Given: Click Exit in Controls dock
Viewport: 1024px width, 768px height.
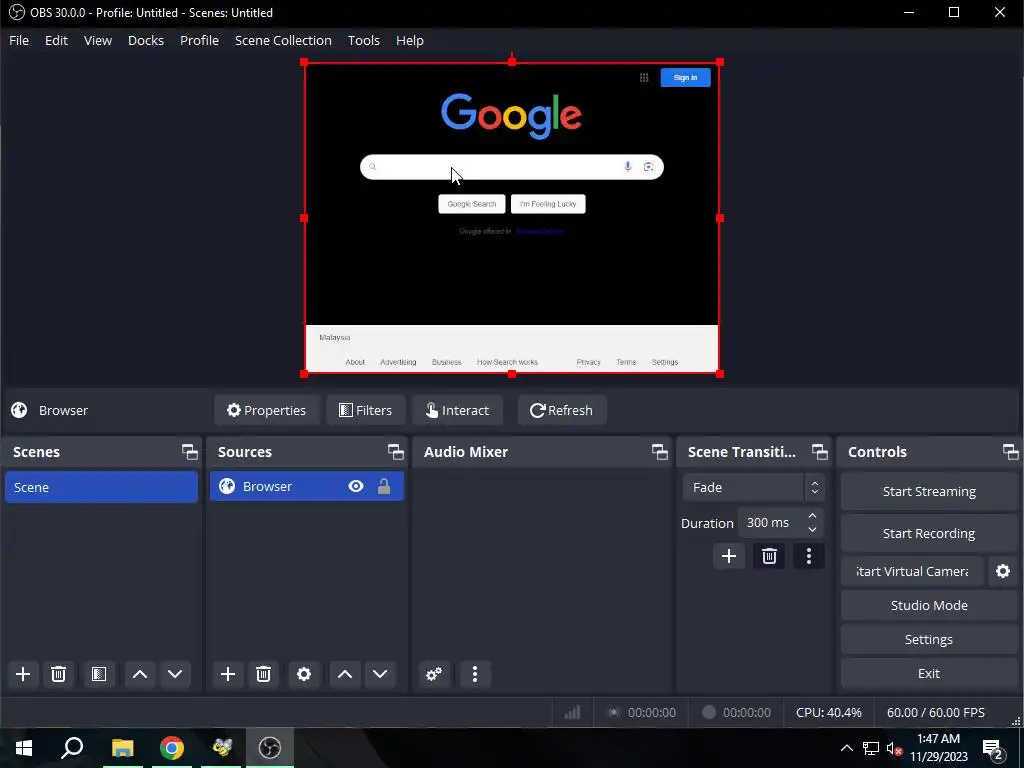Looking at the screenshot, I should click(x=929, y=673).
